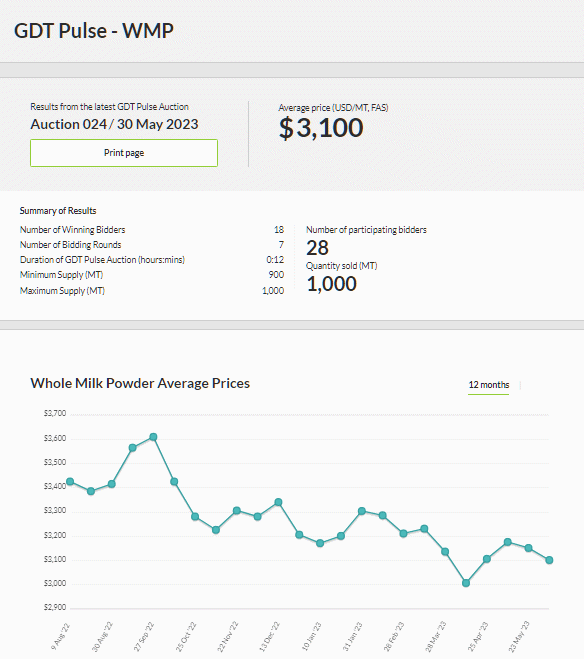
Task: Click the $3,200 y-axis label
Action: [55, 535]
